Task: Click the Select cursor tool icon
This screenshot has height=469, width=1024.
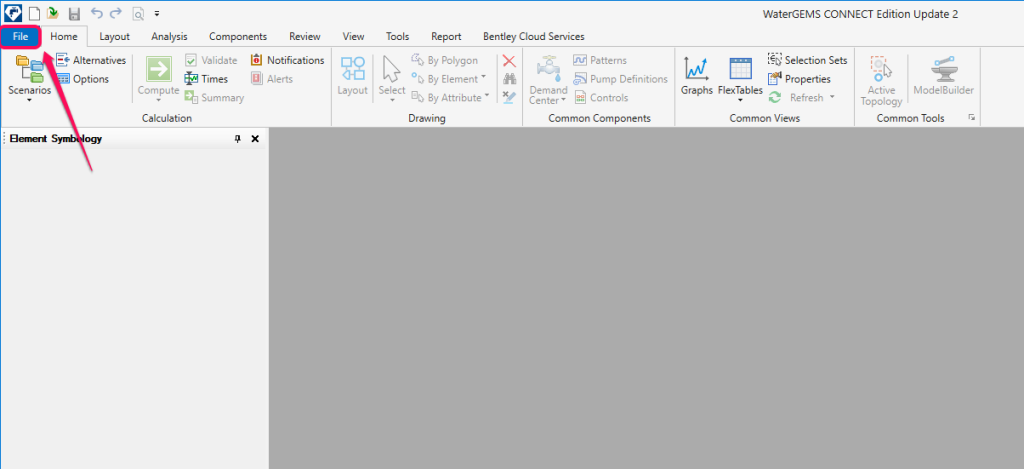Action: [x=392, y=69]
